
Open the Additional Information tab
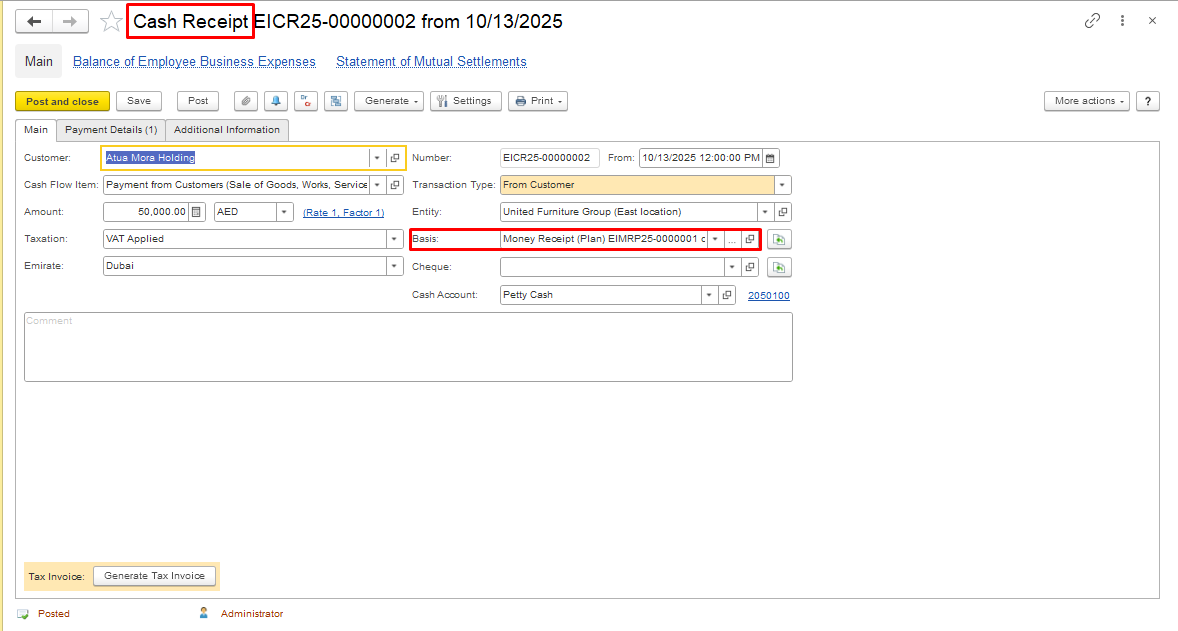(227, 130)
